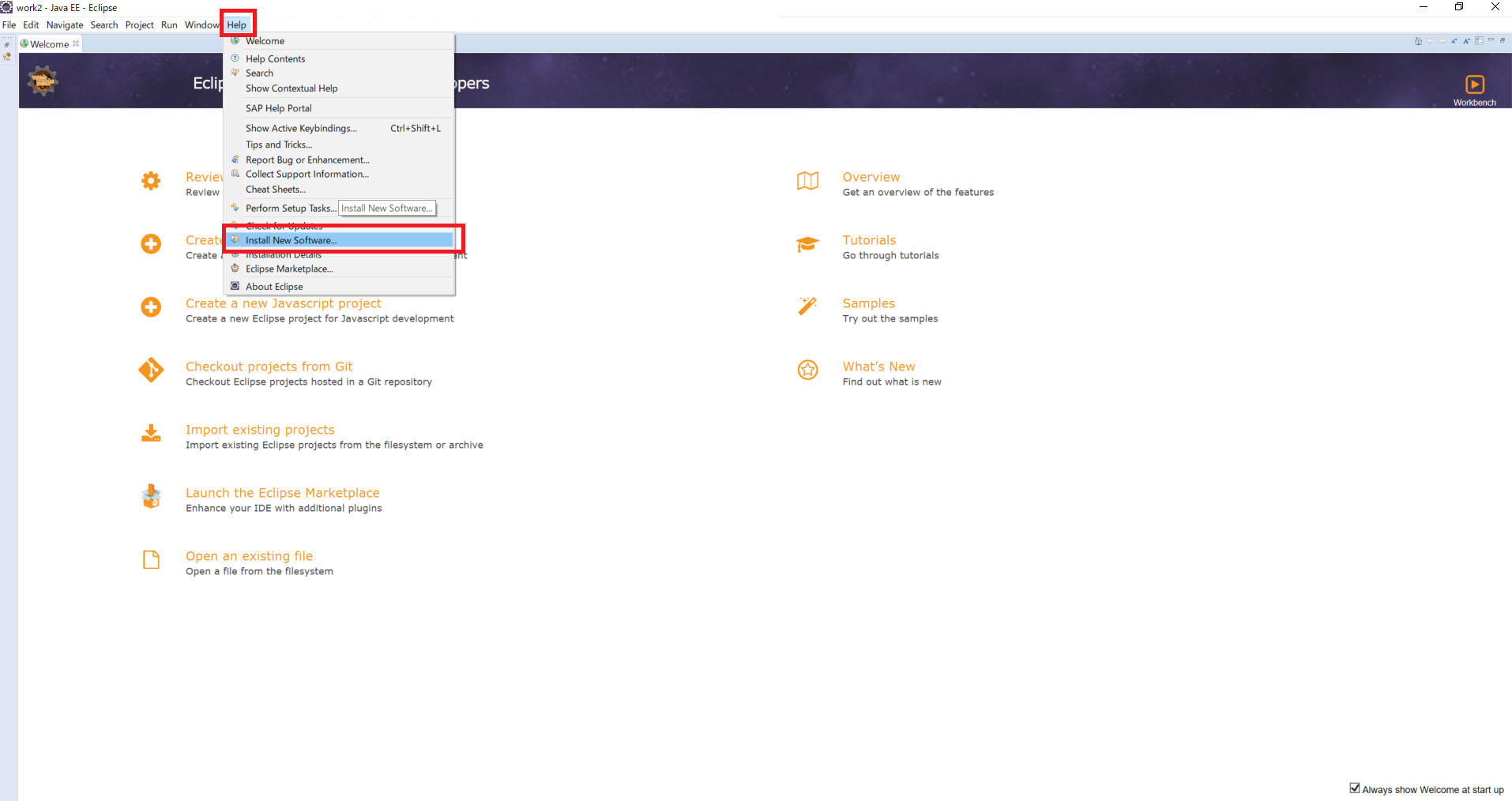Click the map icon next to Overview
Viewport: 1512px width, 801px height.
pyautogui.click(x=807, y=181)
